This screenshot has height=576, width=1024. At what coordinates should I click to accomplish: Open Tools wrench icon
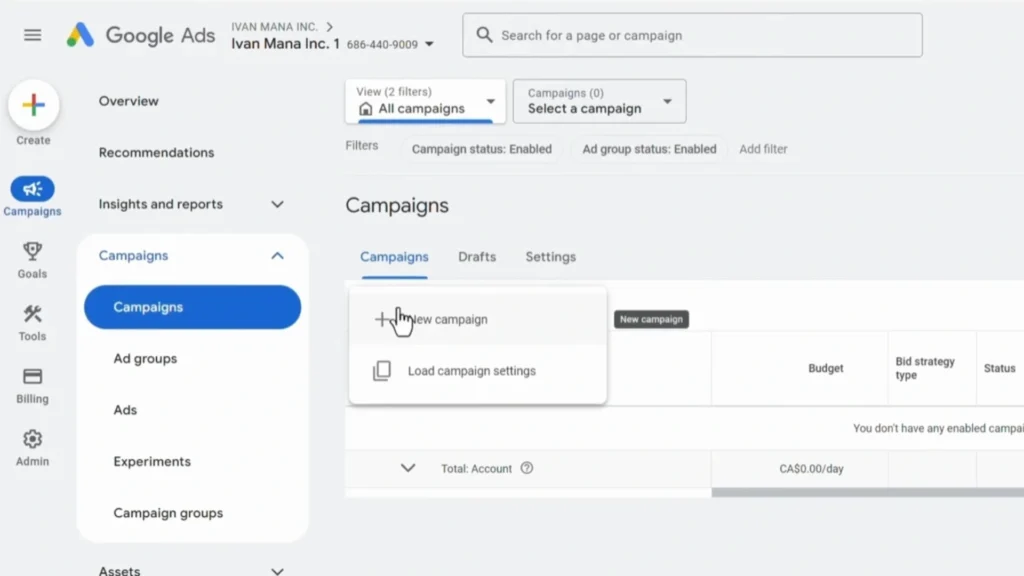[32, 314]
